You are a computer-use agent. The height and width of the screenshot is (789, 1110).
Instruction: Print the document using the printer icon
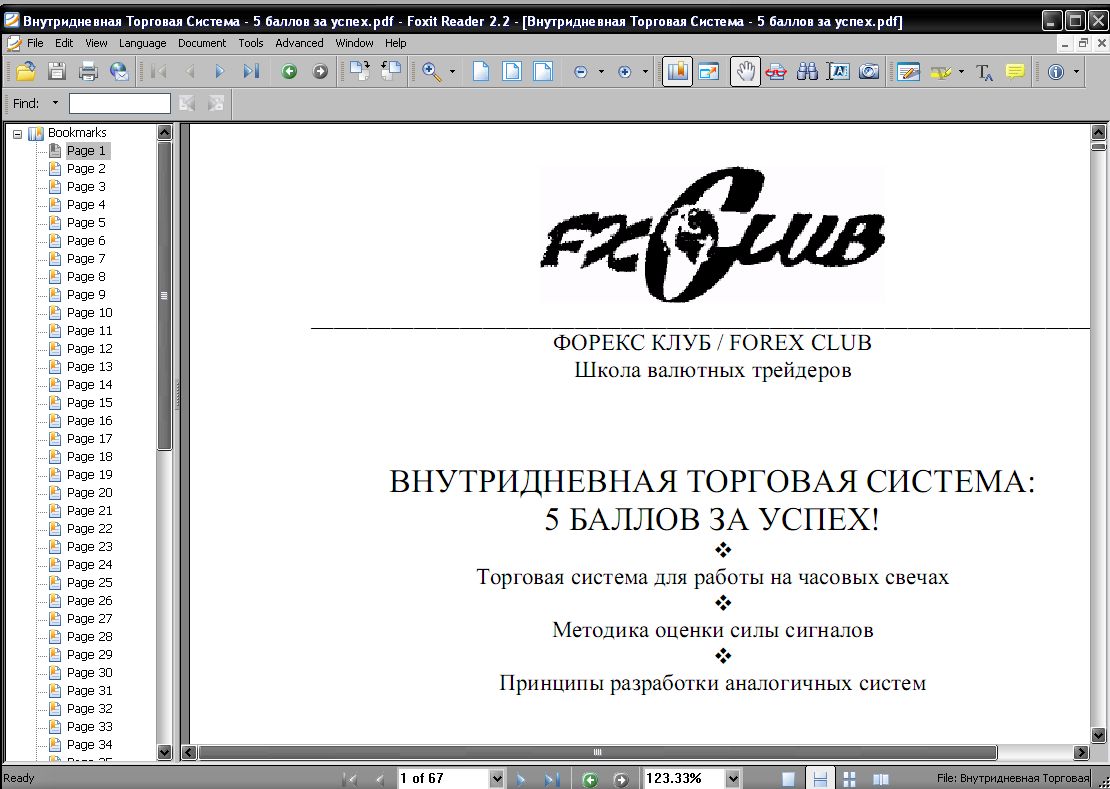88,71
